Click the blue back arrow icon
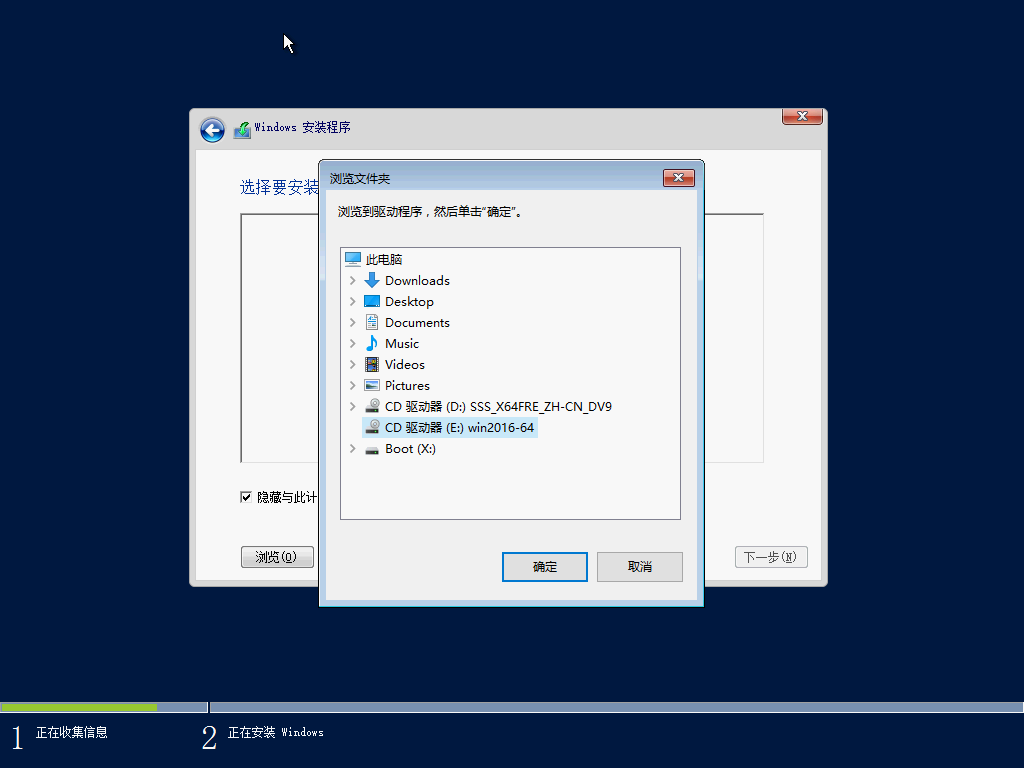 pos(212,130)
